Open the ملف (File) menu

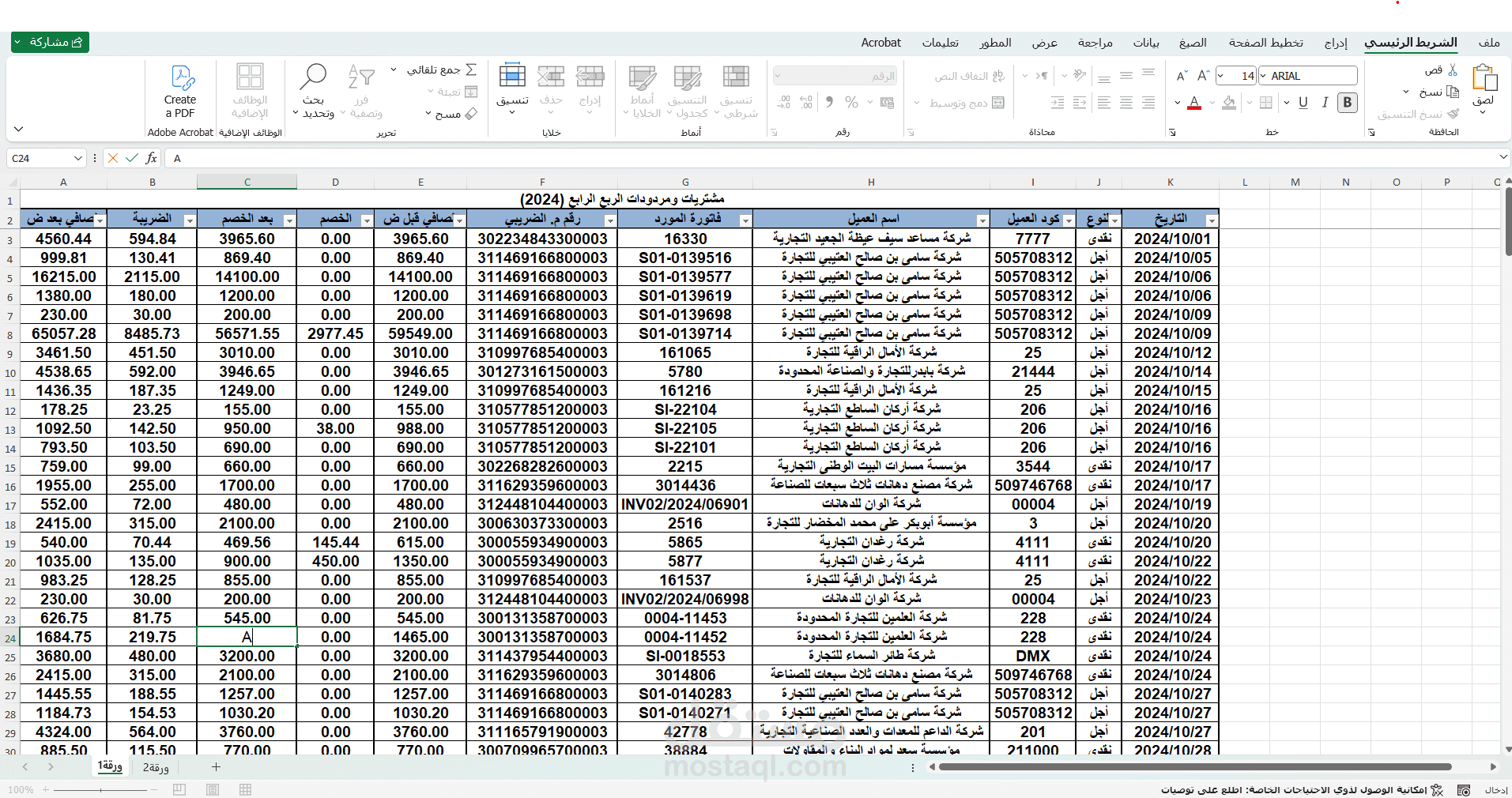1489,43
